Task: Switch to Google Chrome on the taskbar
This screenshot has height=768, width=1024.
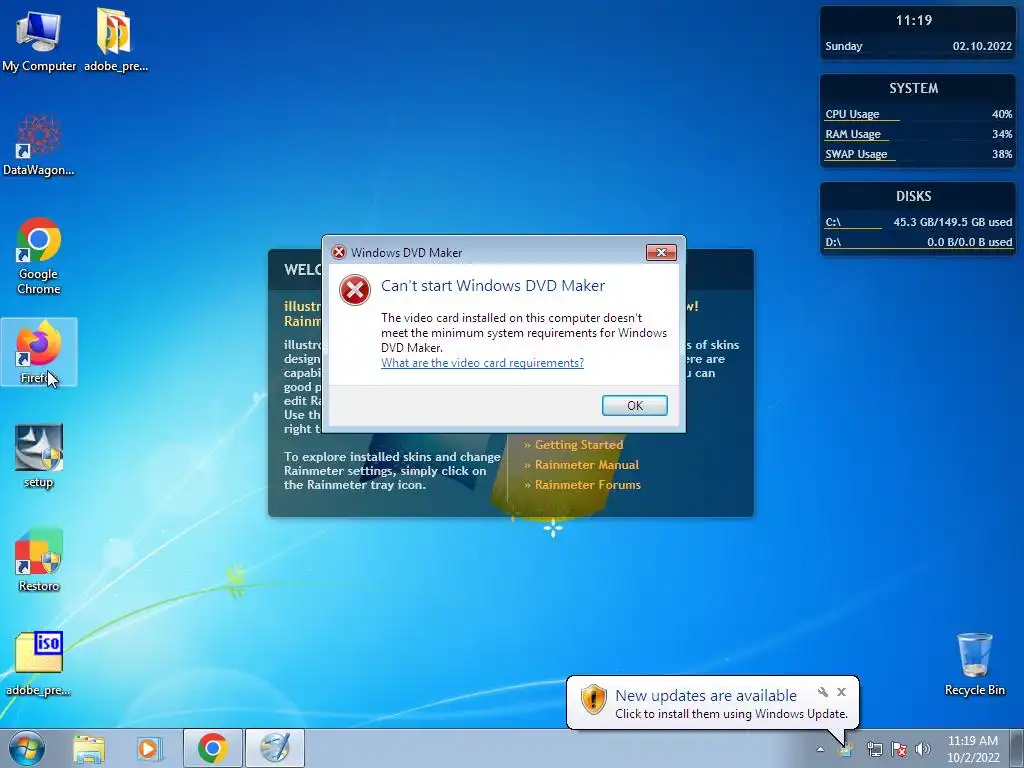Action: coord(212,748)
